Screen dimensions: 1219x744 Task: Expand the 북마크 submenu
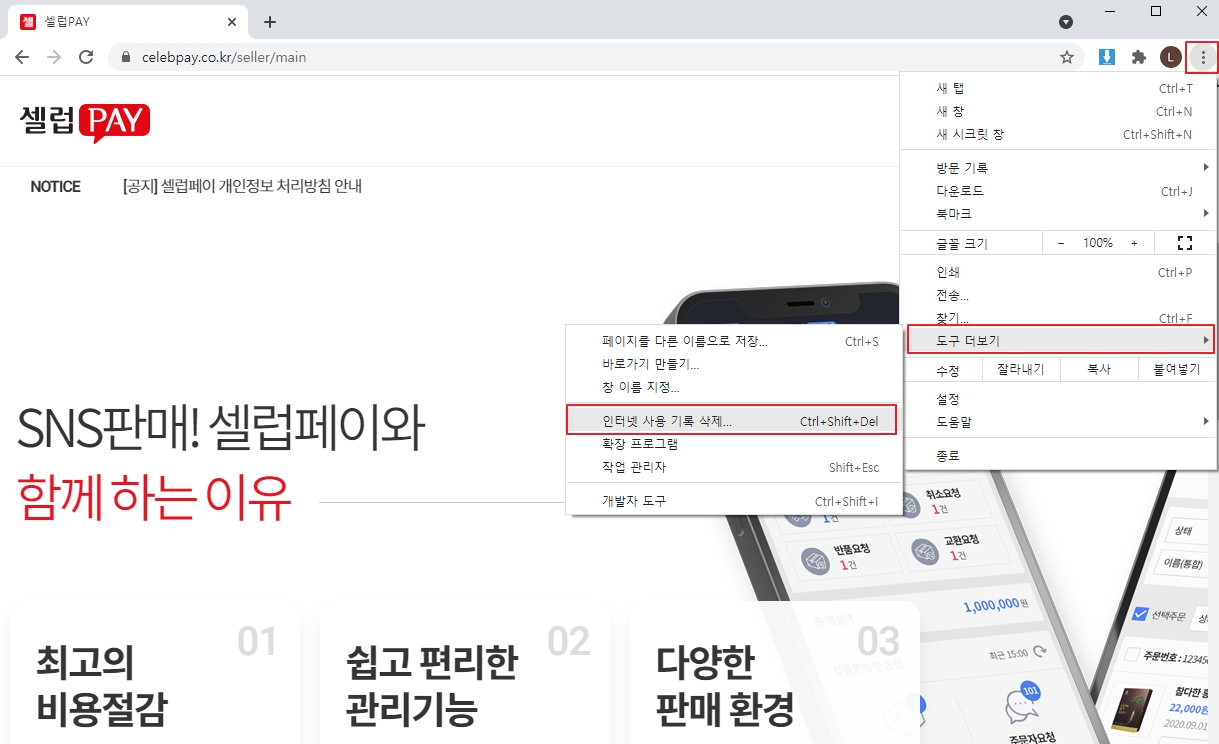tap(1058, 214)
